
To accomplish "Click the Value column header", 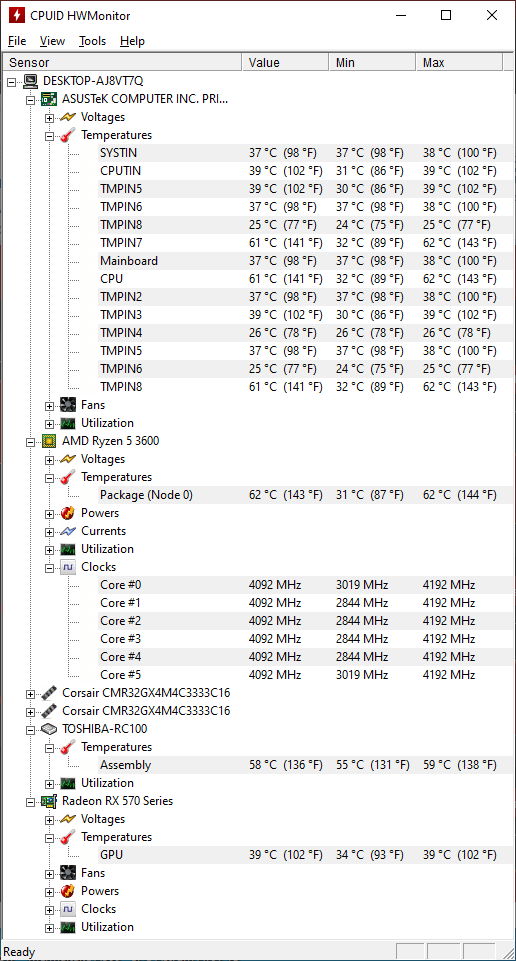I will coord(286,63).
